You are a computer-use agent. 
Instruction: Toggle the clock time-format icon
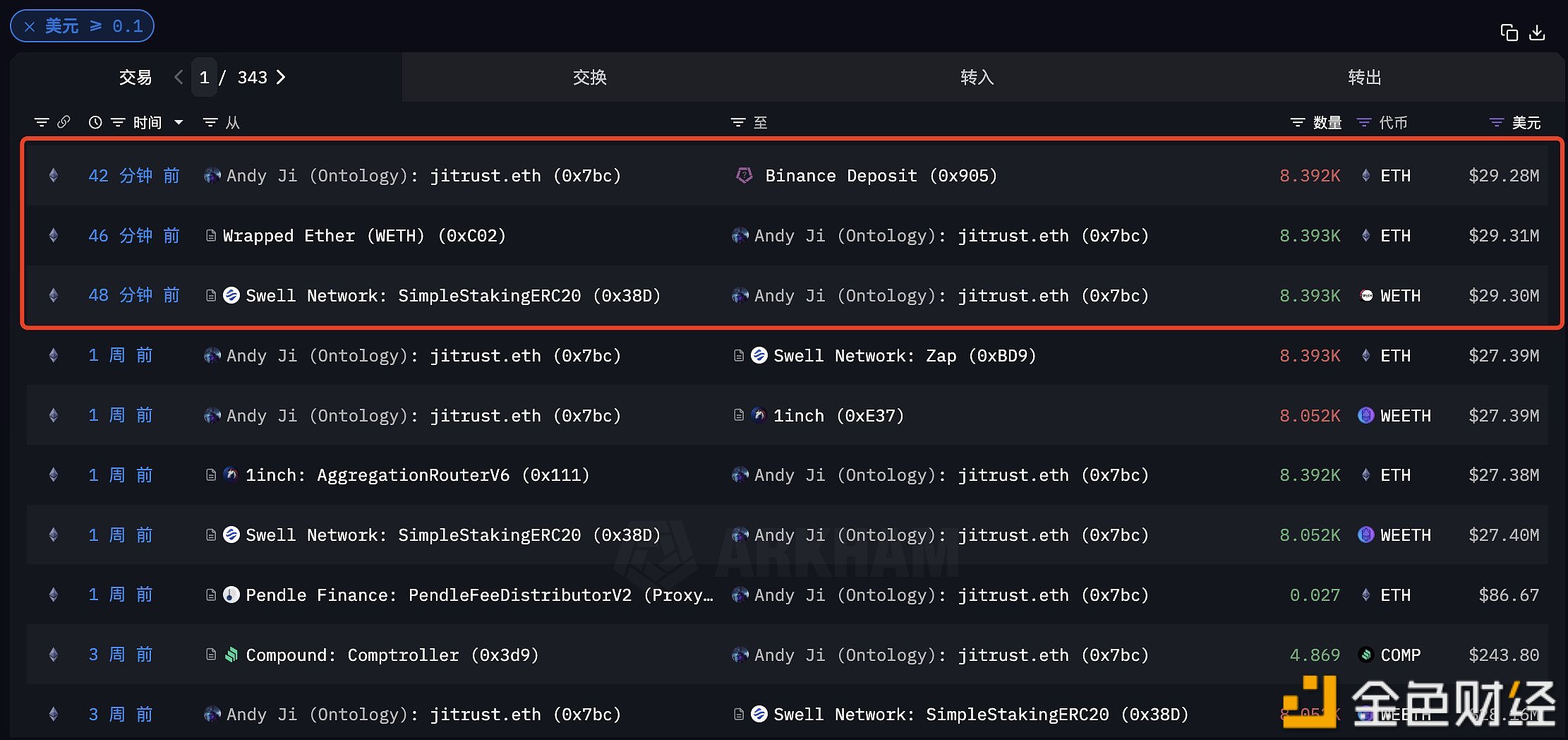click(95, 122)
